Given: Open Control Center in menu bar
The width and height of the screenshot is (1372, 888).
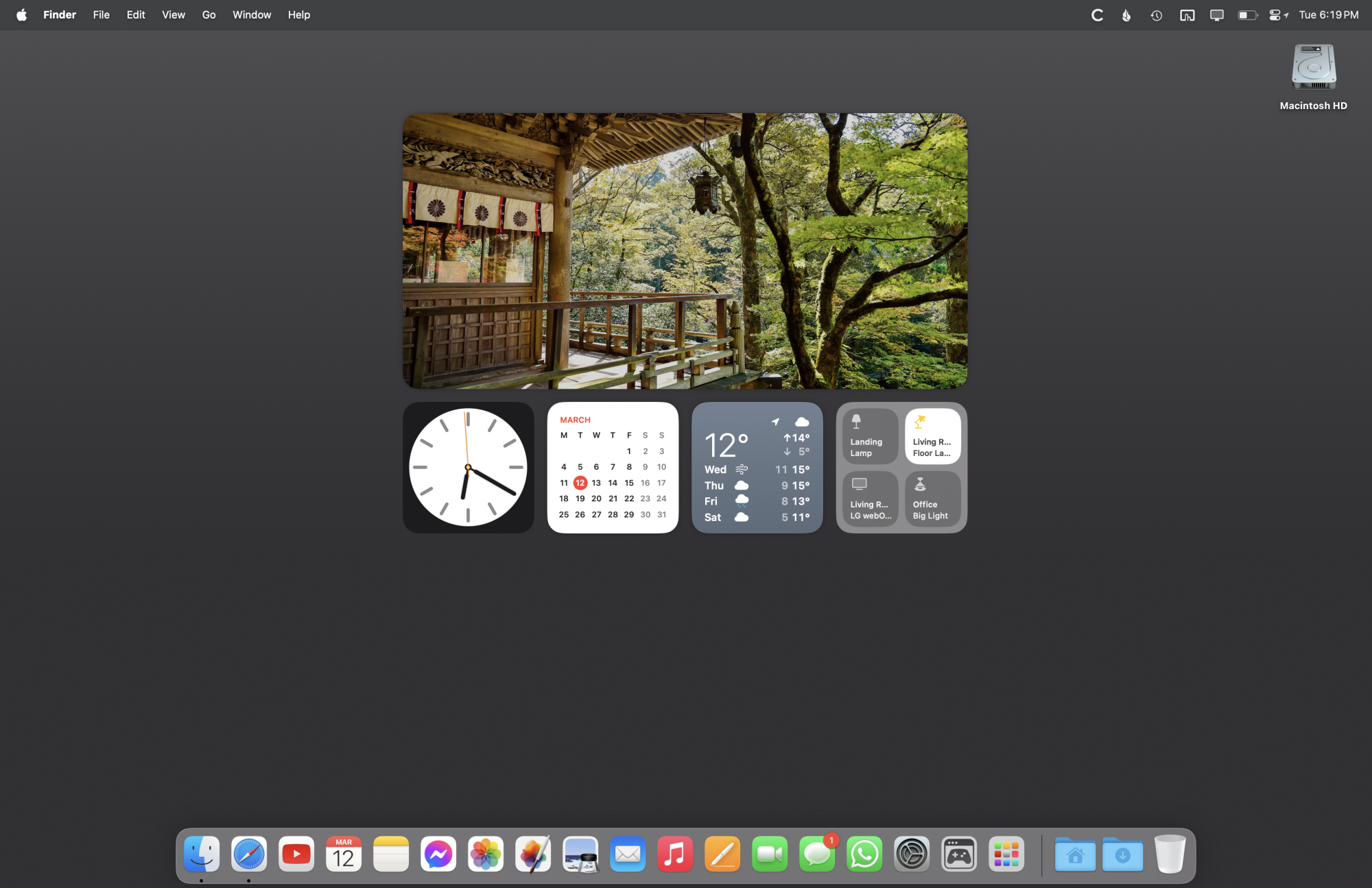Looking at the screenshot, I should 1275,15.
